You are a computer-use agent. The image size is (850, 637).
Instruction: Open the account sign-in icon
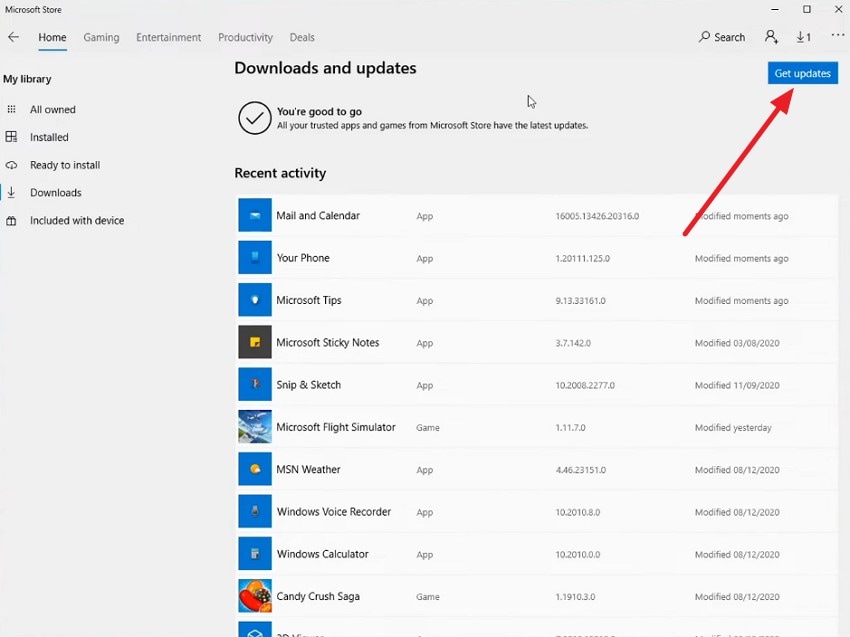[771, 37]
